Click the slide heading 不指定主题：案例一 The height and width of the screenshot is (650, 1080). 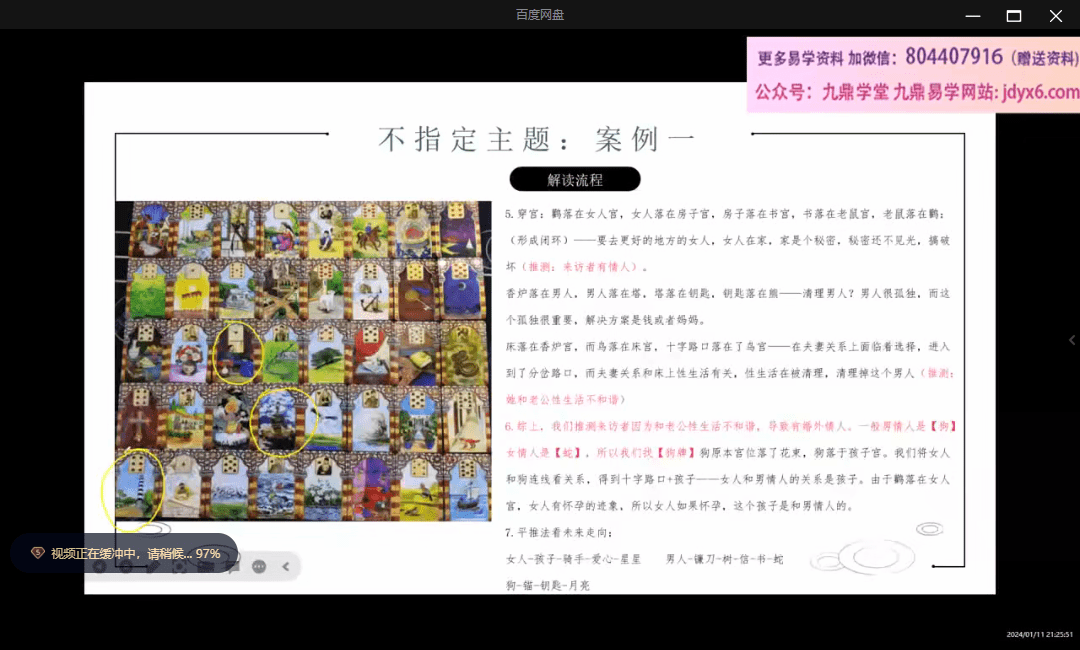point(536,139)
